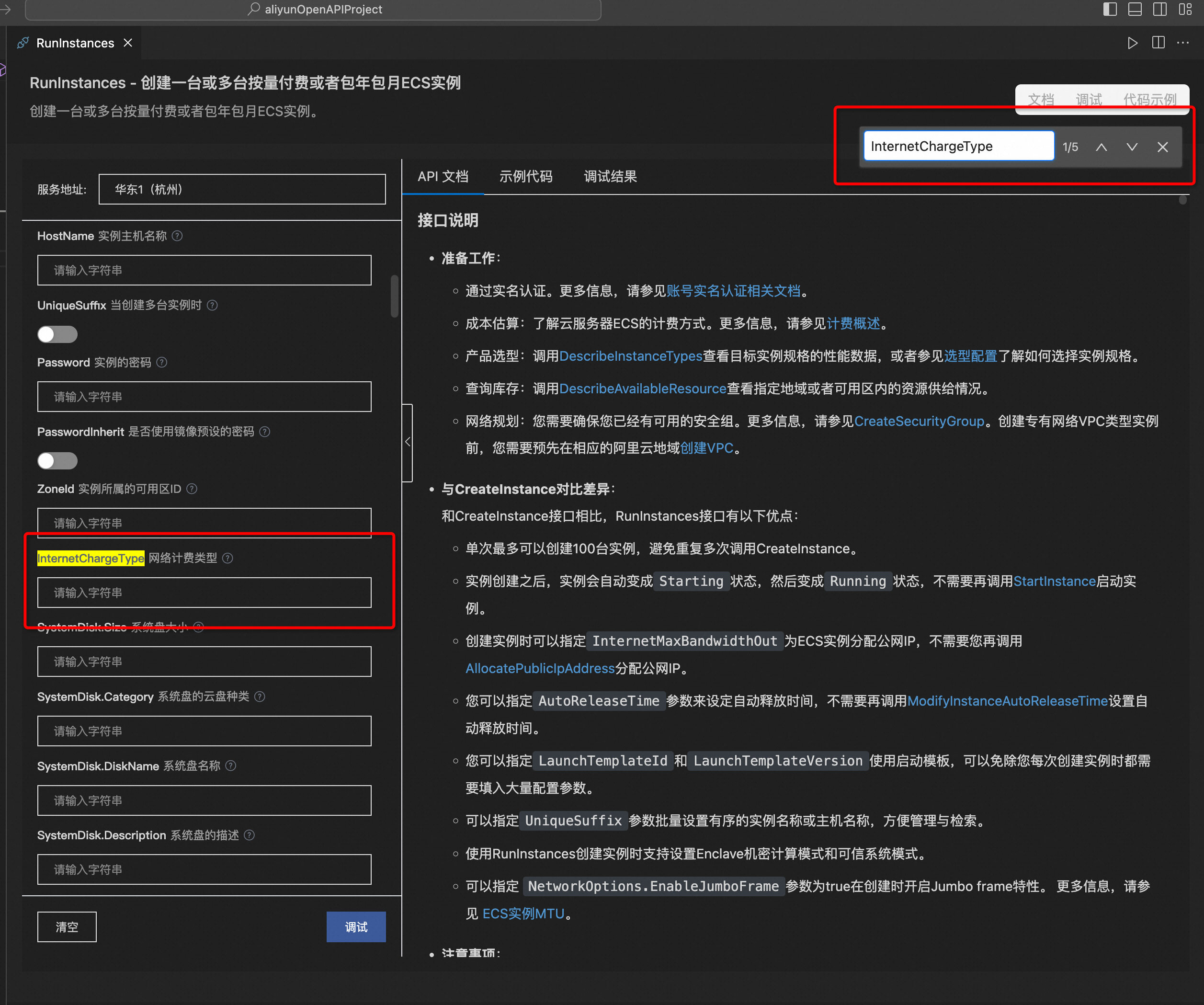Click the blue 调试 button
The image size is (1204, 1005).
(355, 927)
